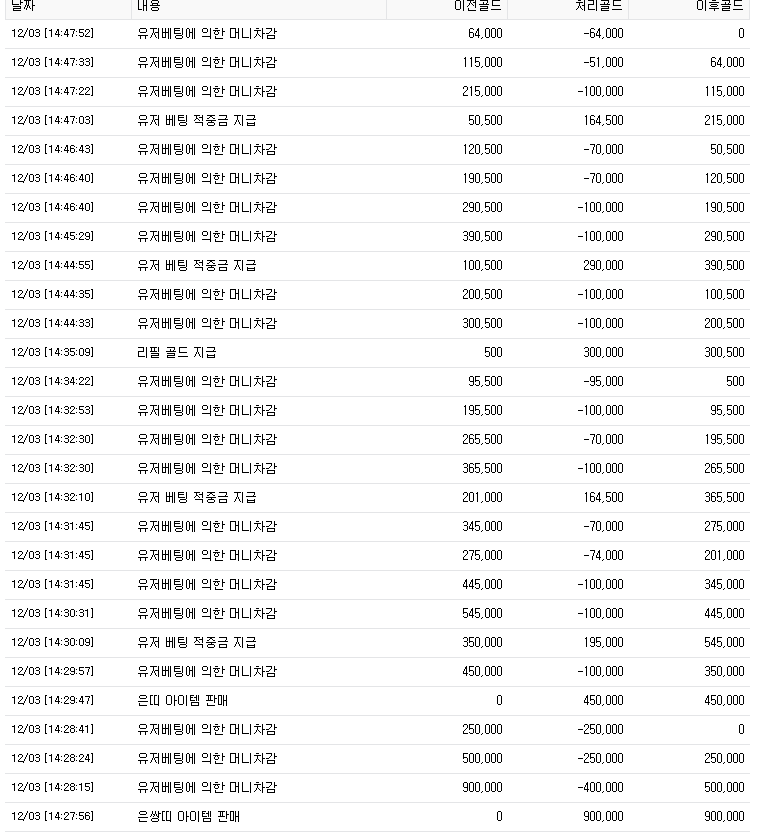758x836 pixels.
Task: Click the 내용 column header
Action: tap(149, 6)
